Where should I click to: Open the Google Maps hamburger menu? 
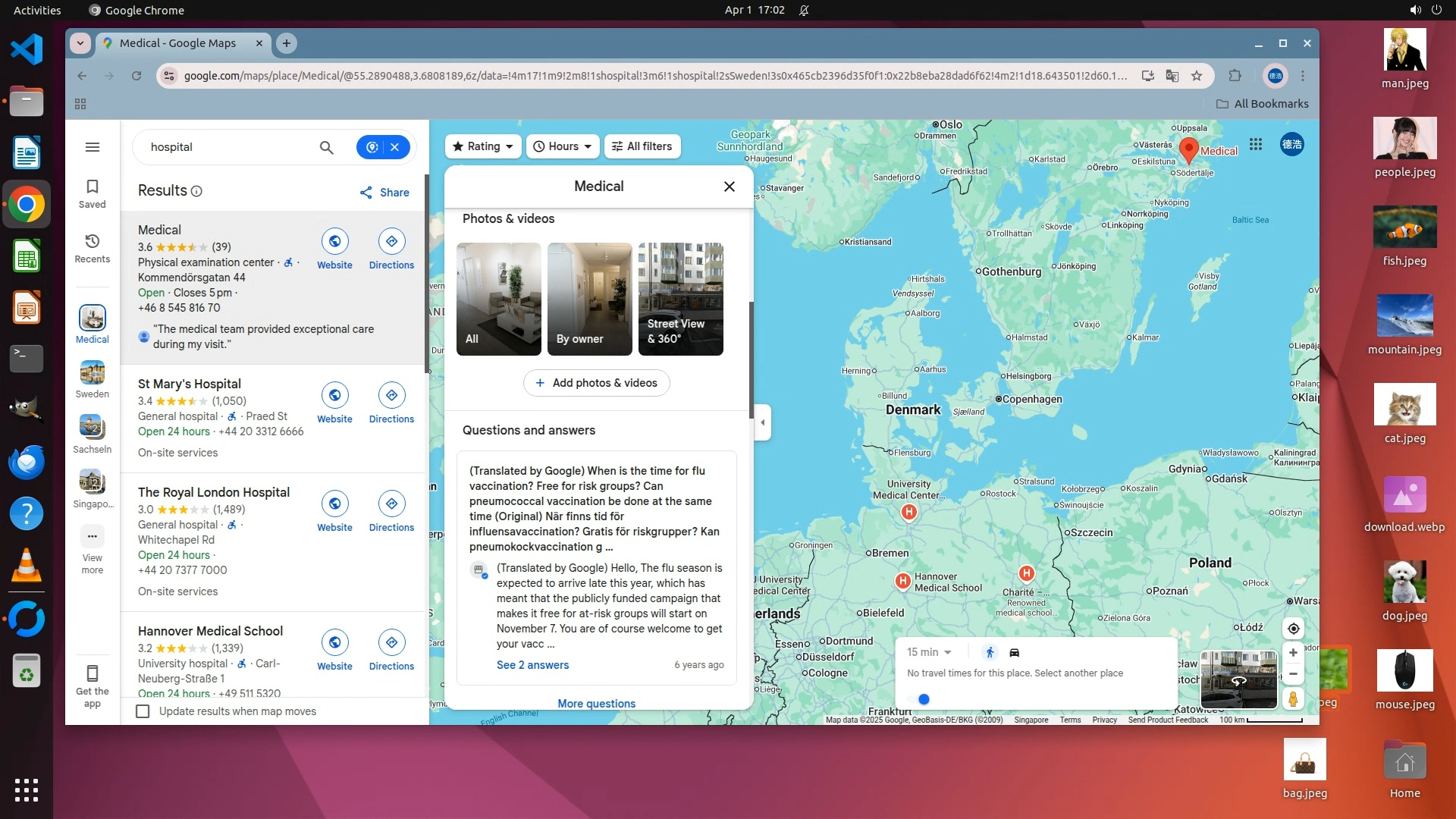93,147
